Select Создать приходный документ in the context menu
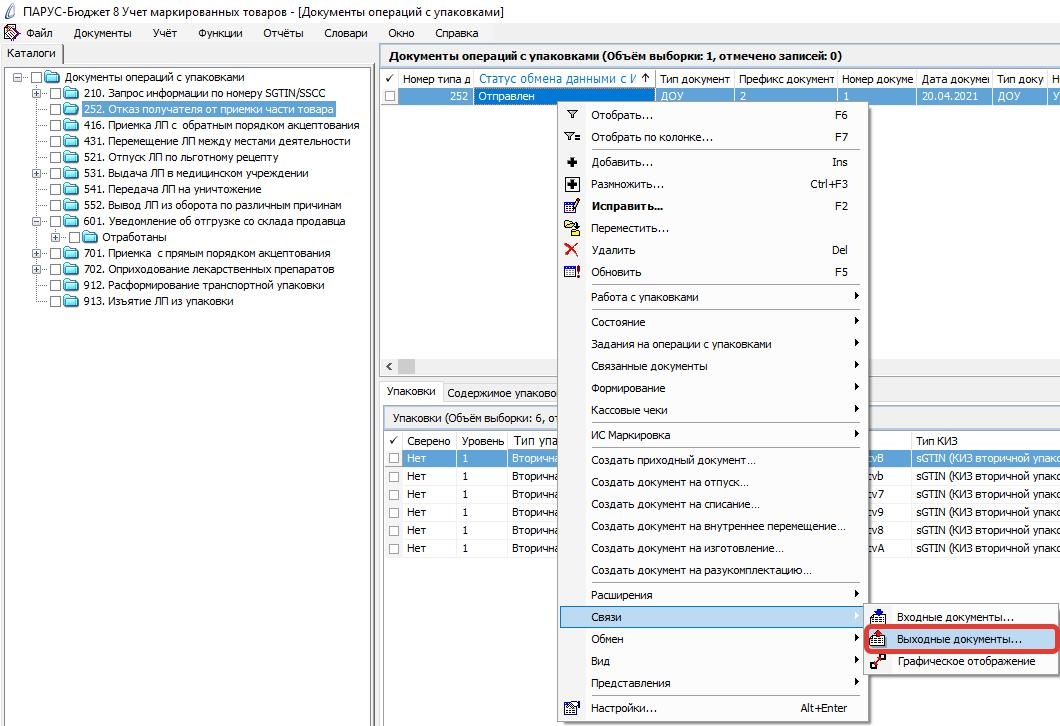 tap(673, 460)
